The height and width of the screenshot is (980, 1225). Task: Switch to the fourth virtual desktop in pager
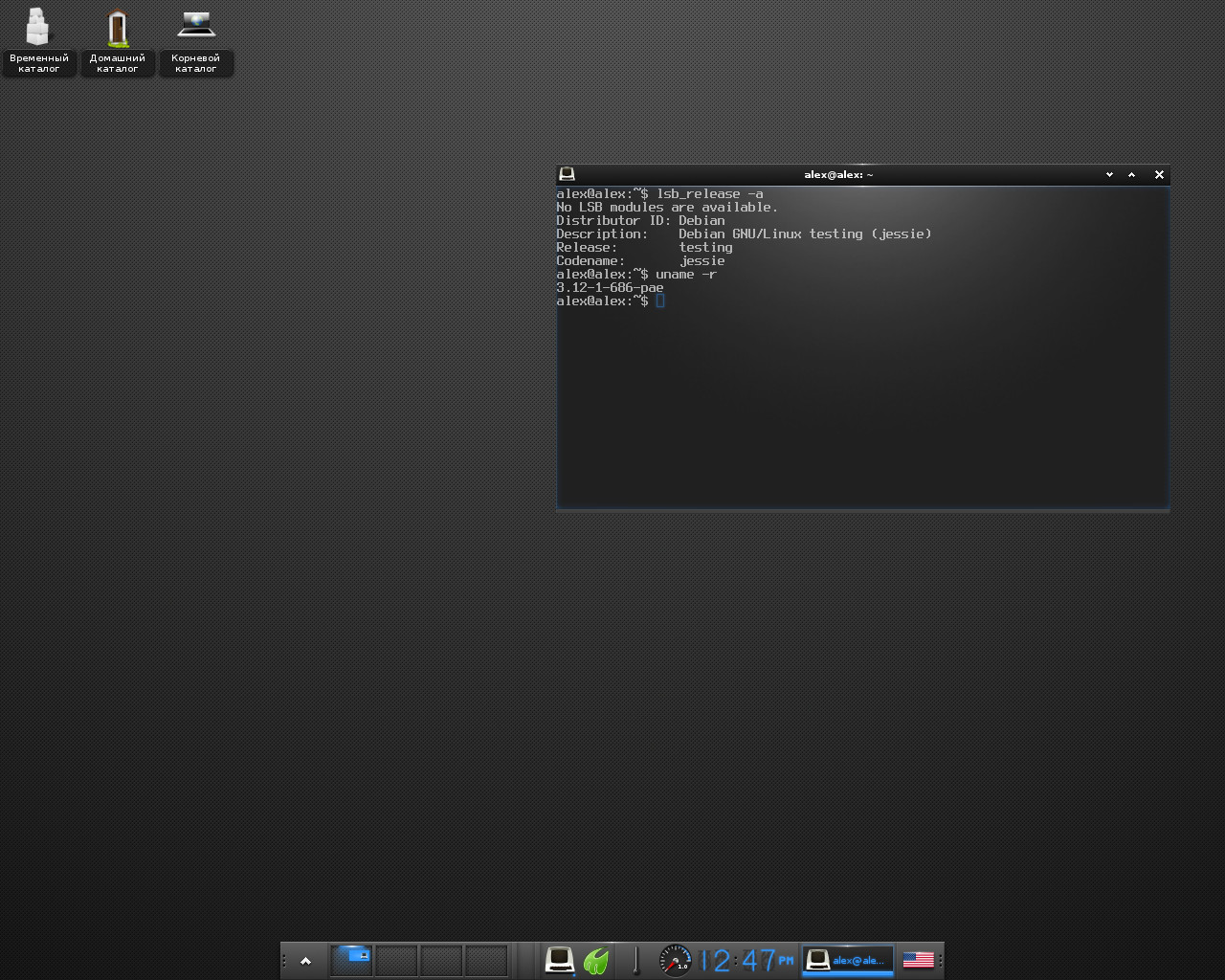click(x=486, y=960)
